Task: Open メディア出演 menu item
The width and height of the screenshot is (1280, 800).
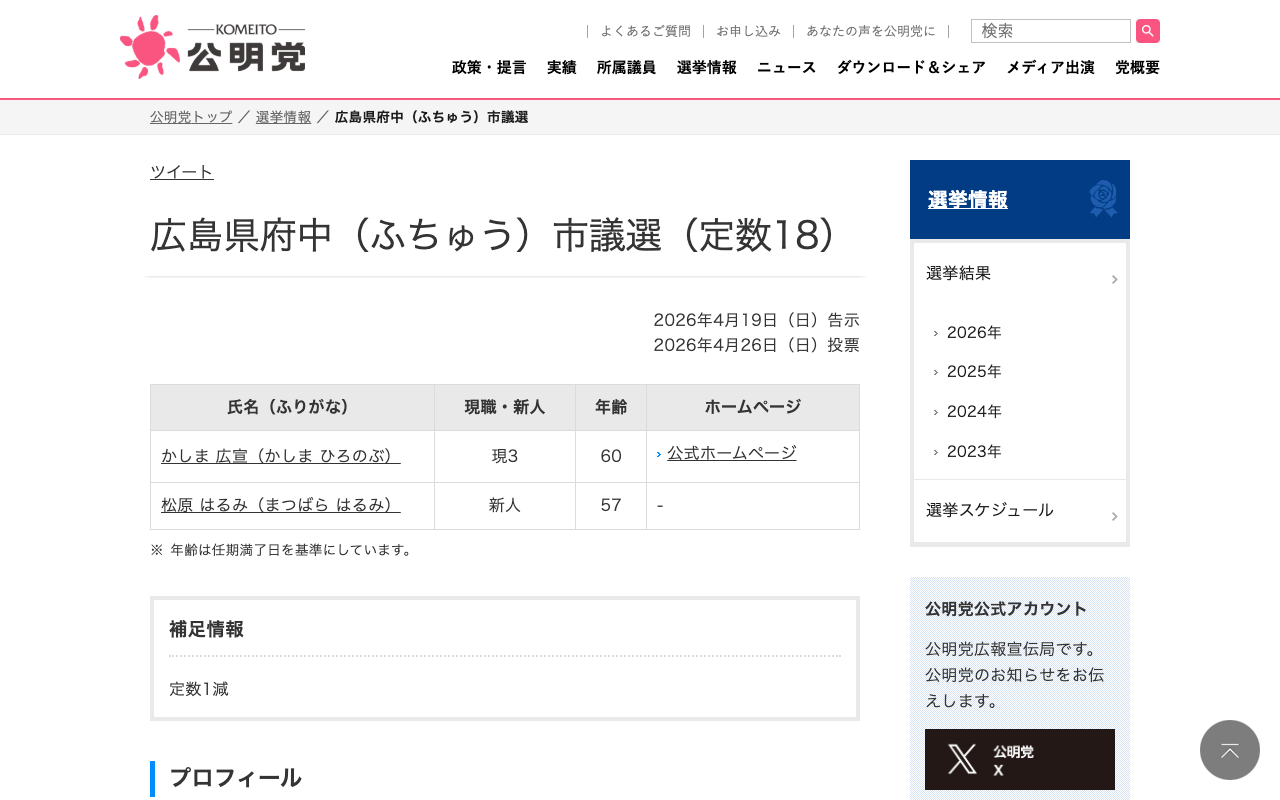Action: pyautogui.click(x=1050, y=68)
